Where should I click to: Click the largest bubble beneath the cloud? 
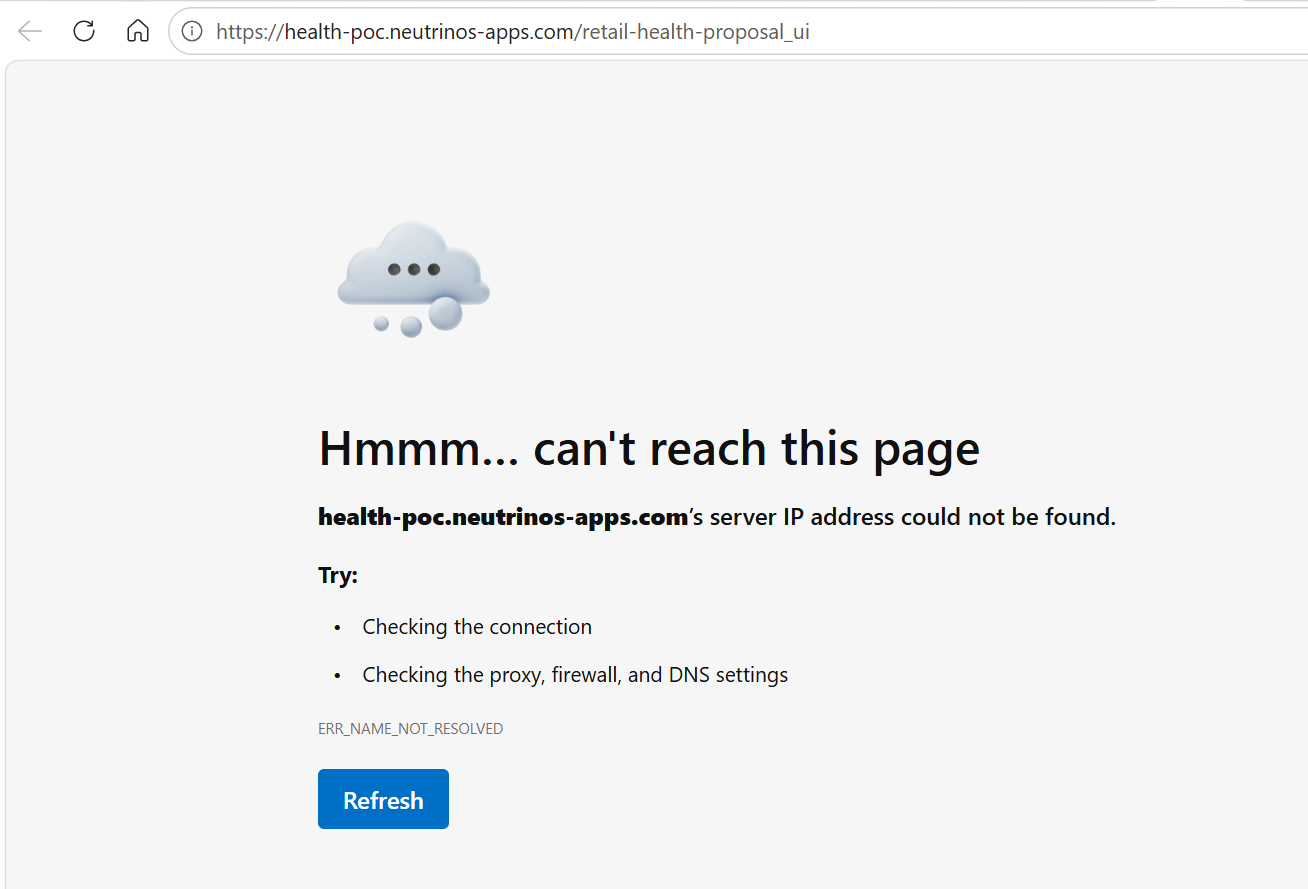445,313
